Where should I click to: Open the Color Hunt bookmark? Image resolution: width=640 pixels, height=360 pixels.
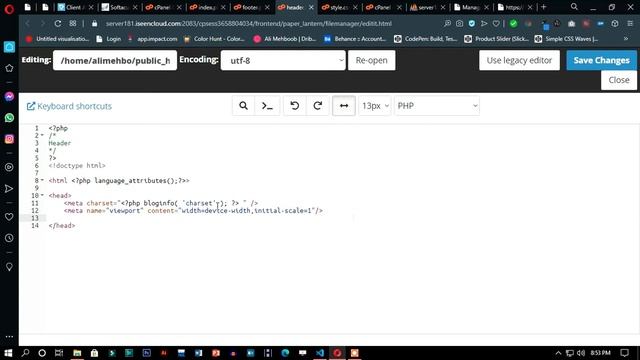click(214, 39)
